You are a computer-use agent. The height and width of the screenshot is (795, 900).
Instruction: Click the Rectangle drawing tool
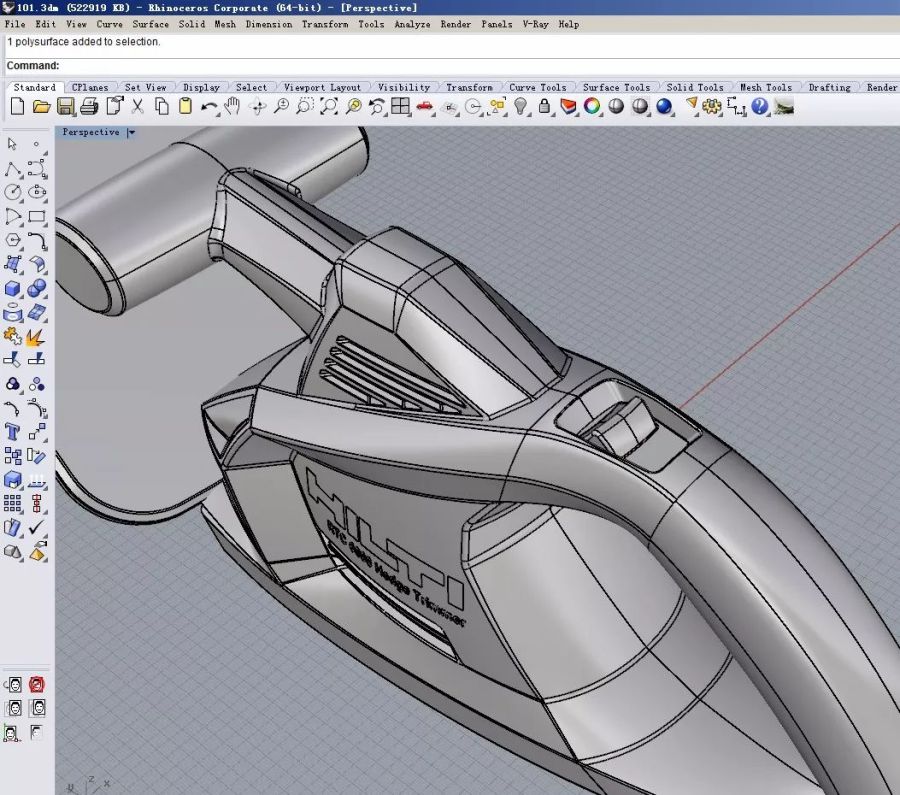(x=37, y=216)
